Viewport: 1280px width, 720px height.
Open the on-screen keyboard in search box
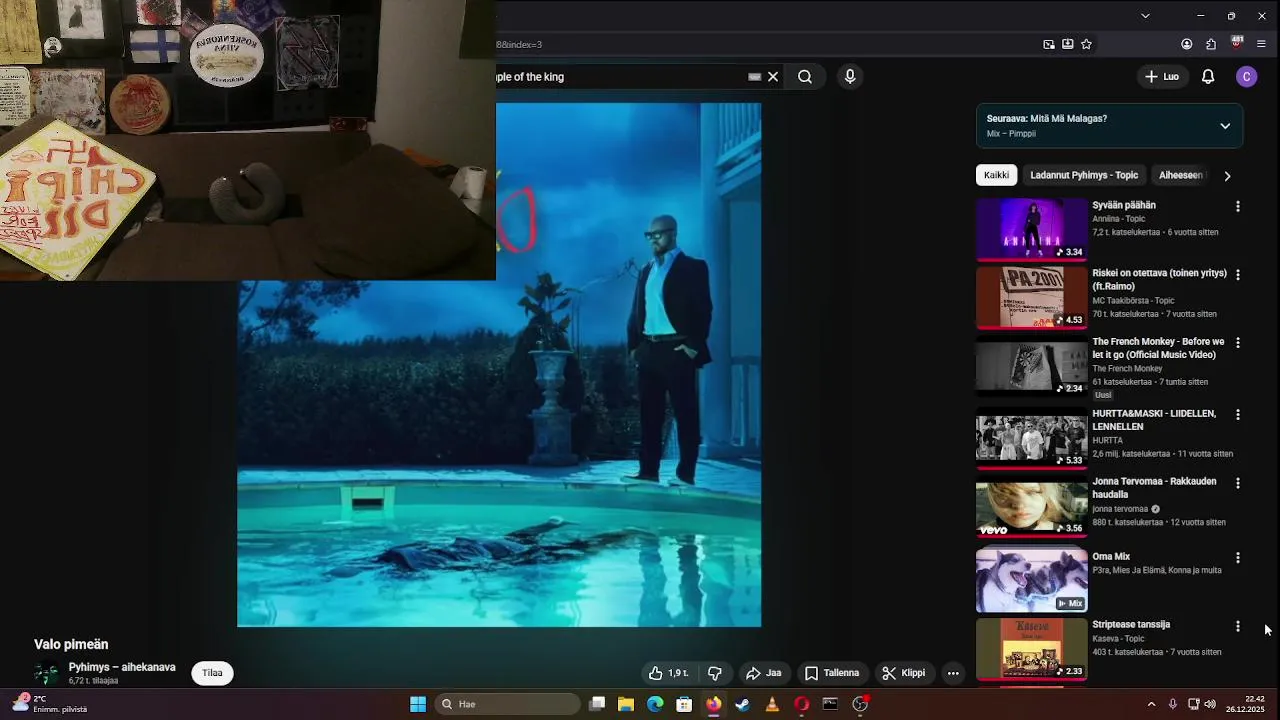(x=755, y=77)
